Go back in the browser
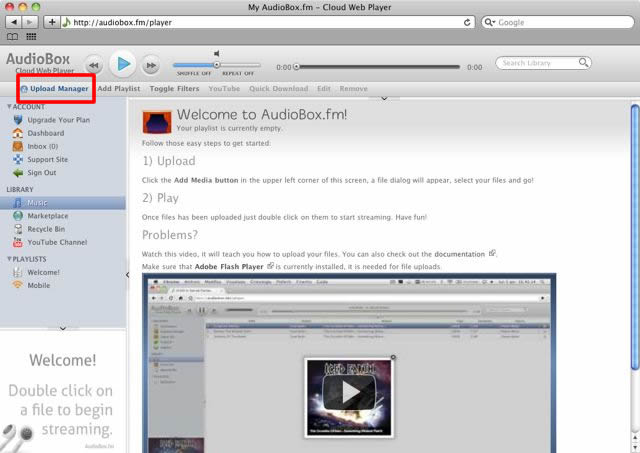 [14, 22]
